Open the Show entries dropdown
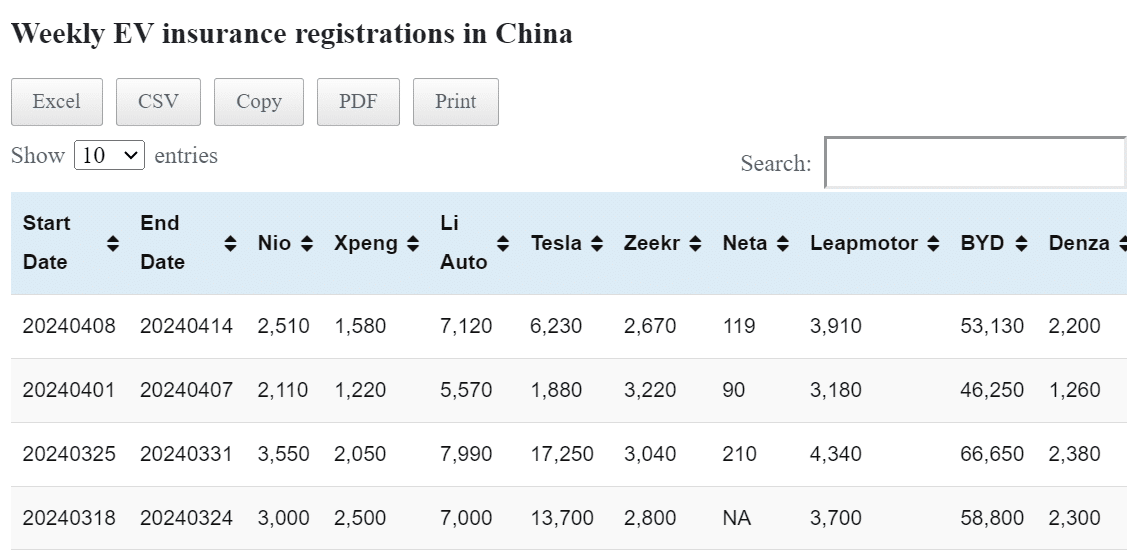Screen dimensions: 1134x554 point(109,156)
